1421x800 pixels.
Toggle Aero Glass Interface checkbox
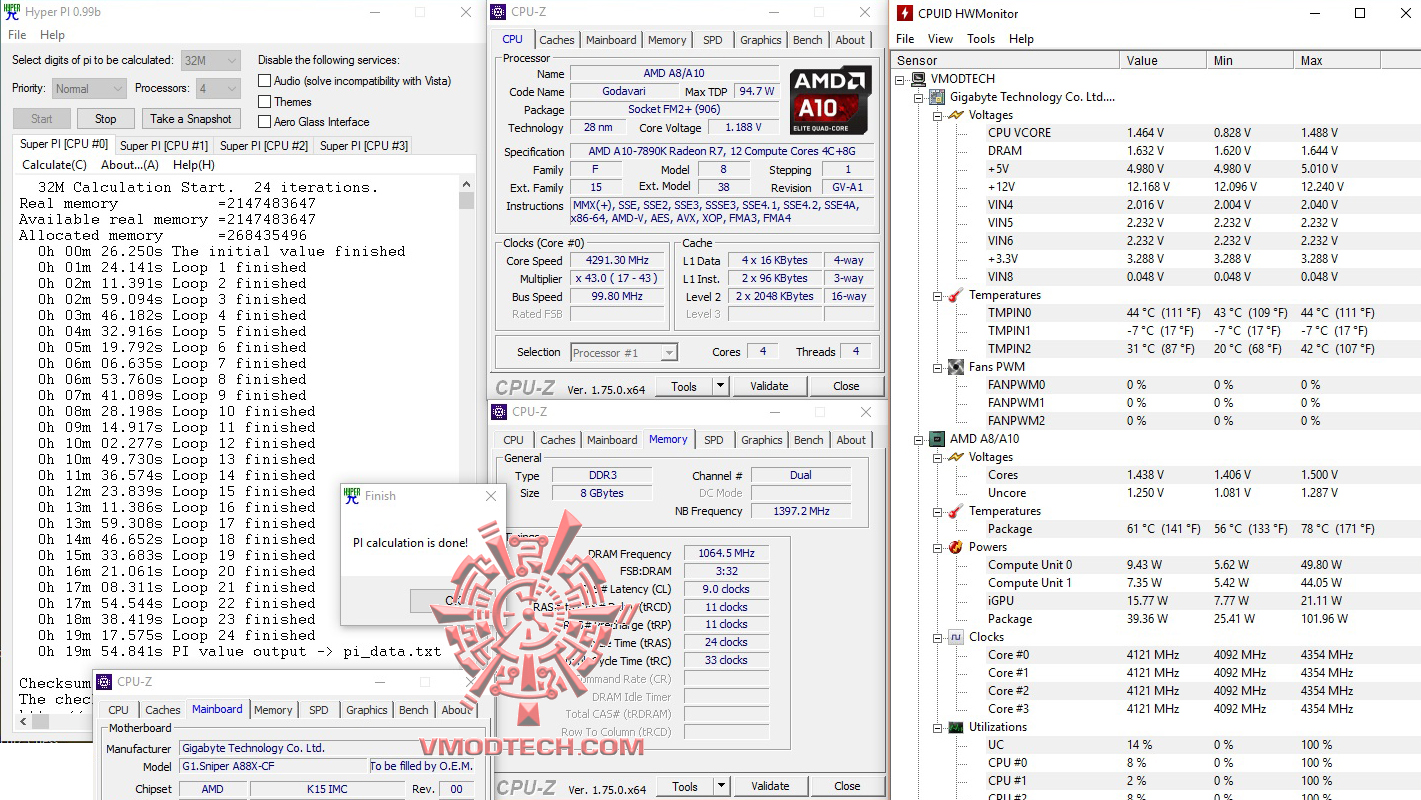tap(264, 122)
